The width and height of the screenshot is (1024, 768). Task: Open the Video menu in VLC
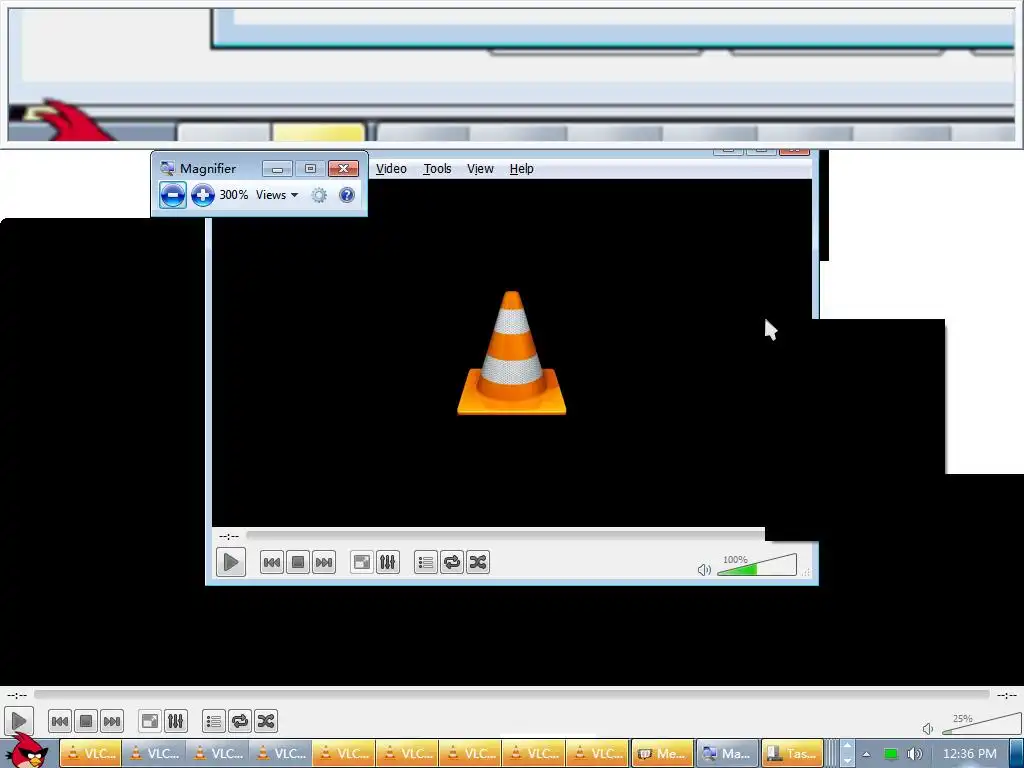point(391,168)
